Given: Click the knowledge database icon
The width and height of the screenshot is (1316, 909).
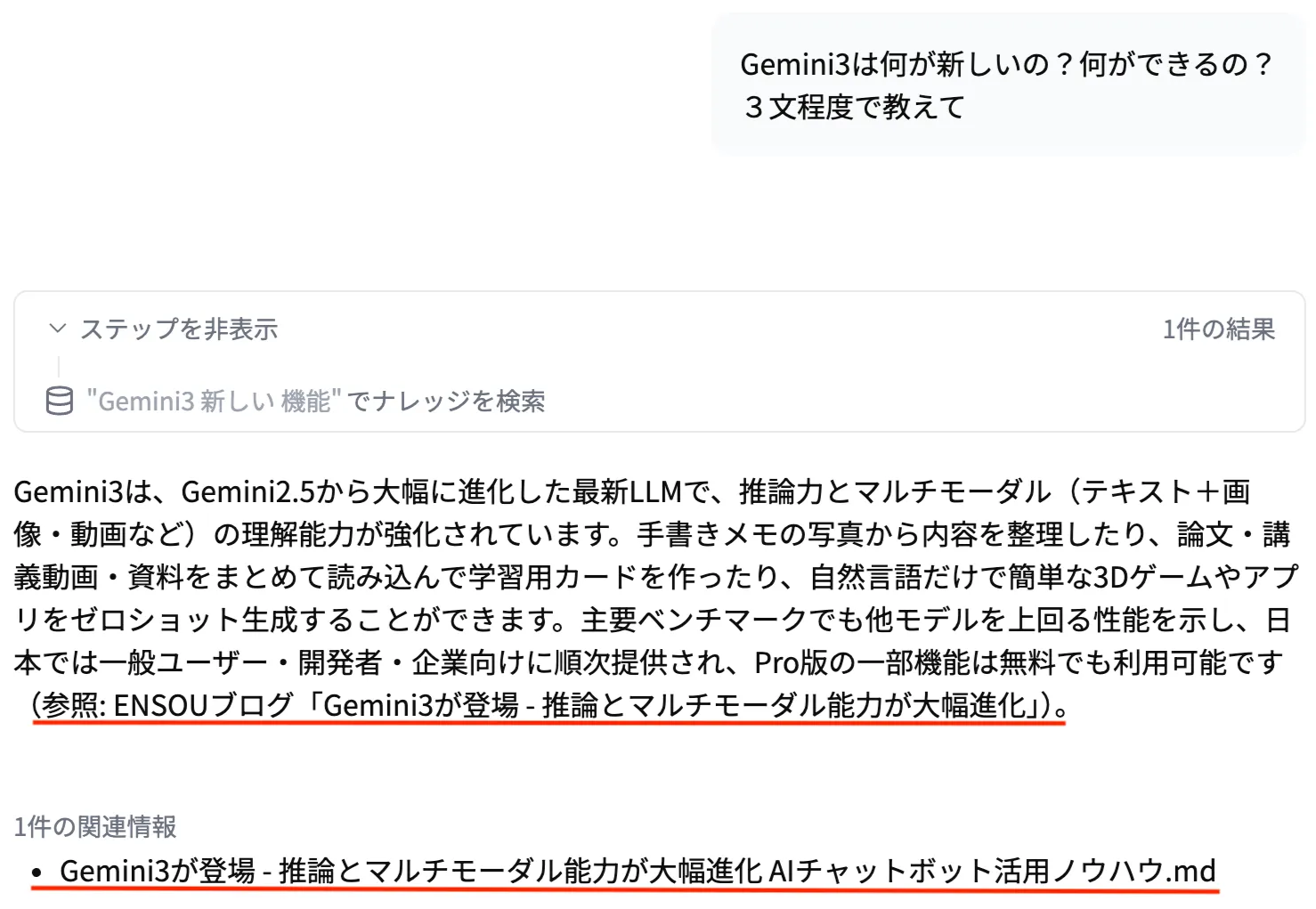Looking at the screenshot, I should pos(57,402).
